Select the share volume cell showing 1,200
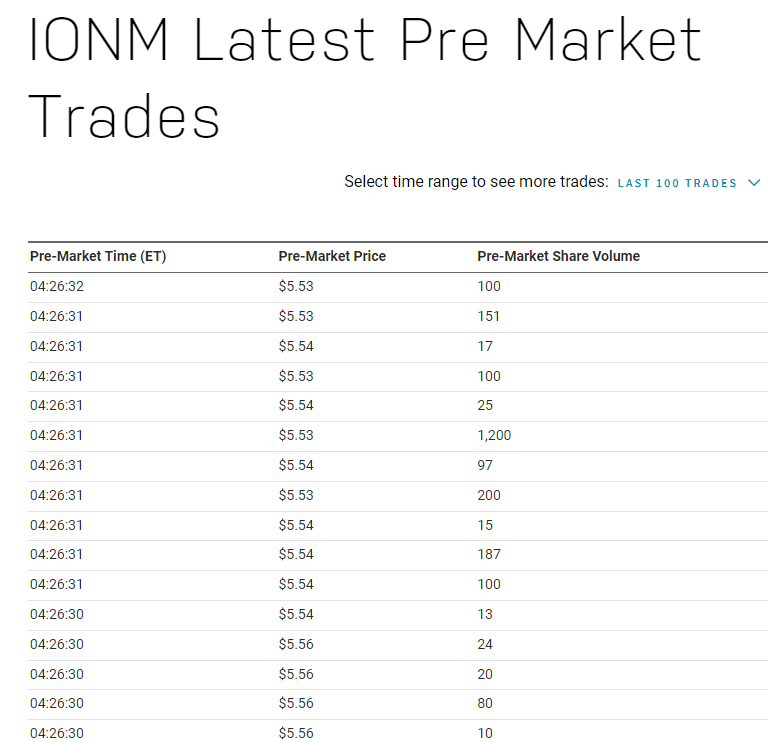This screenshot has height=742, width=783. tap(494, 436)
